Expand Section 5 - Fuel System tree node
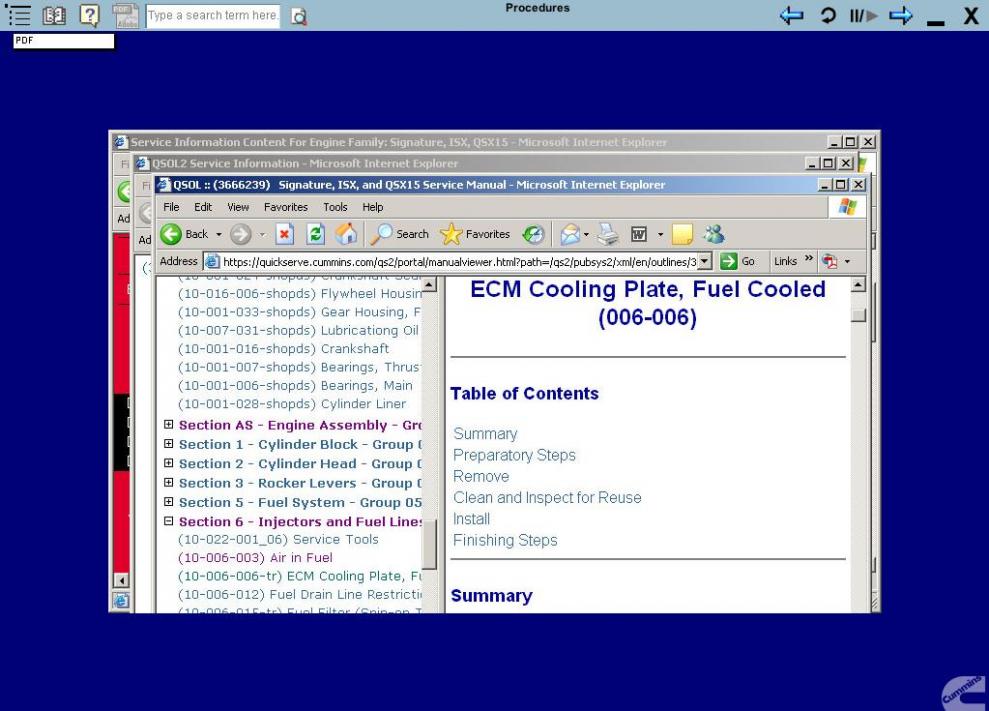 coord(168,502)
